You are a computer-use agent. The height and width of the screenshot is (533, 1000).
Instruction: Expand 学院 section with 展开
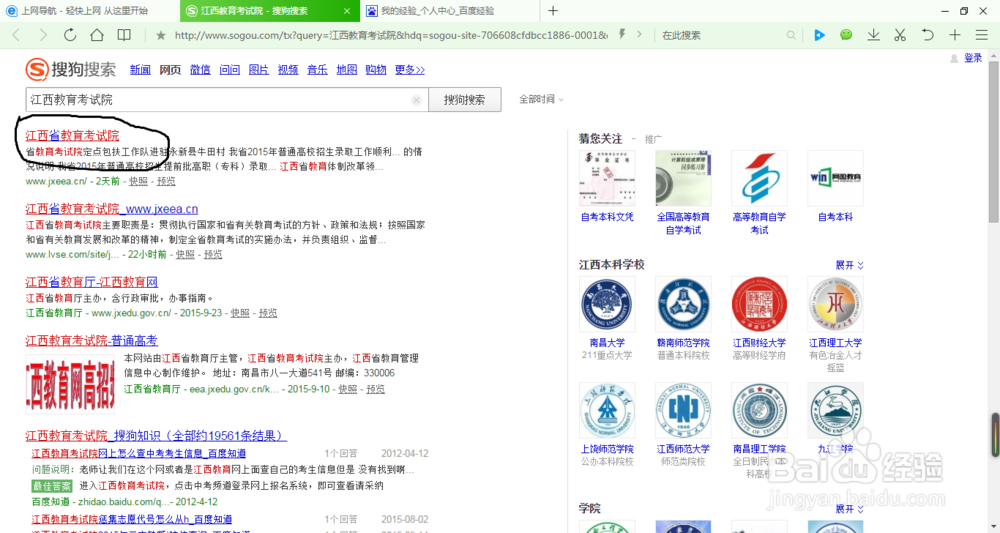[x=849, y=509]
